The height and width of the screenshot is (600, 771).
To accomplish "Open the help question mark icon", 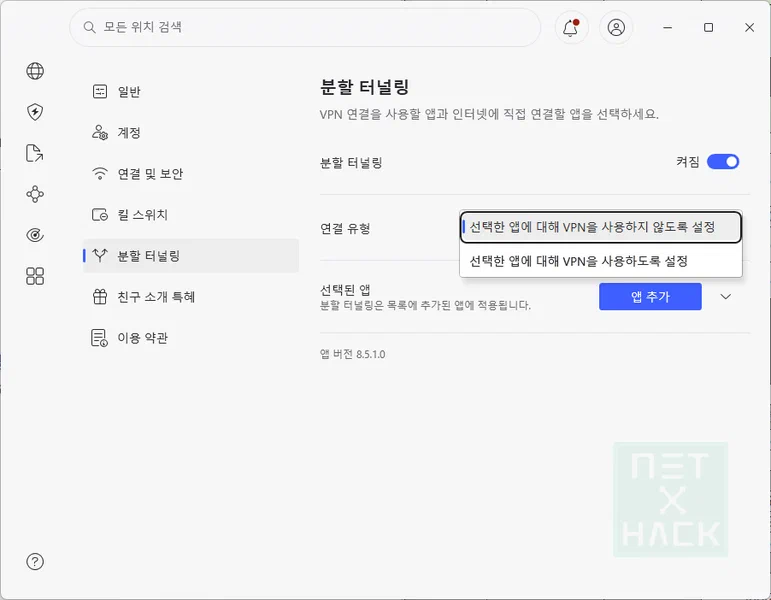I will 35,562.
